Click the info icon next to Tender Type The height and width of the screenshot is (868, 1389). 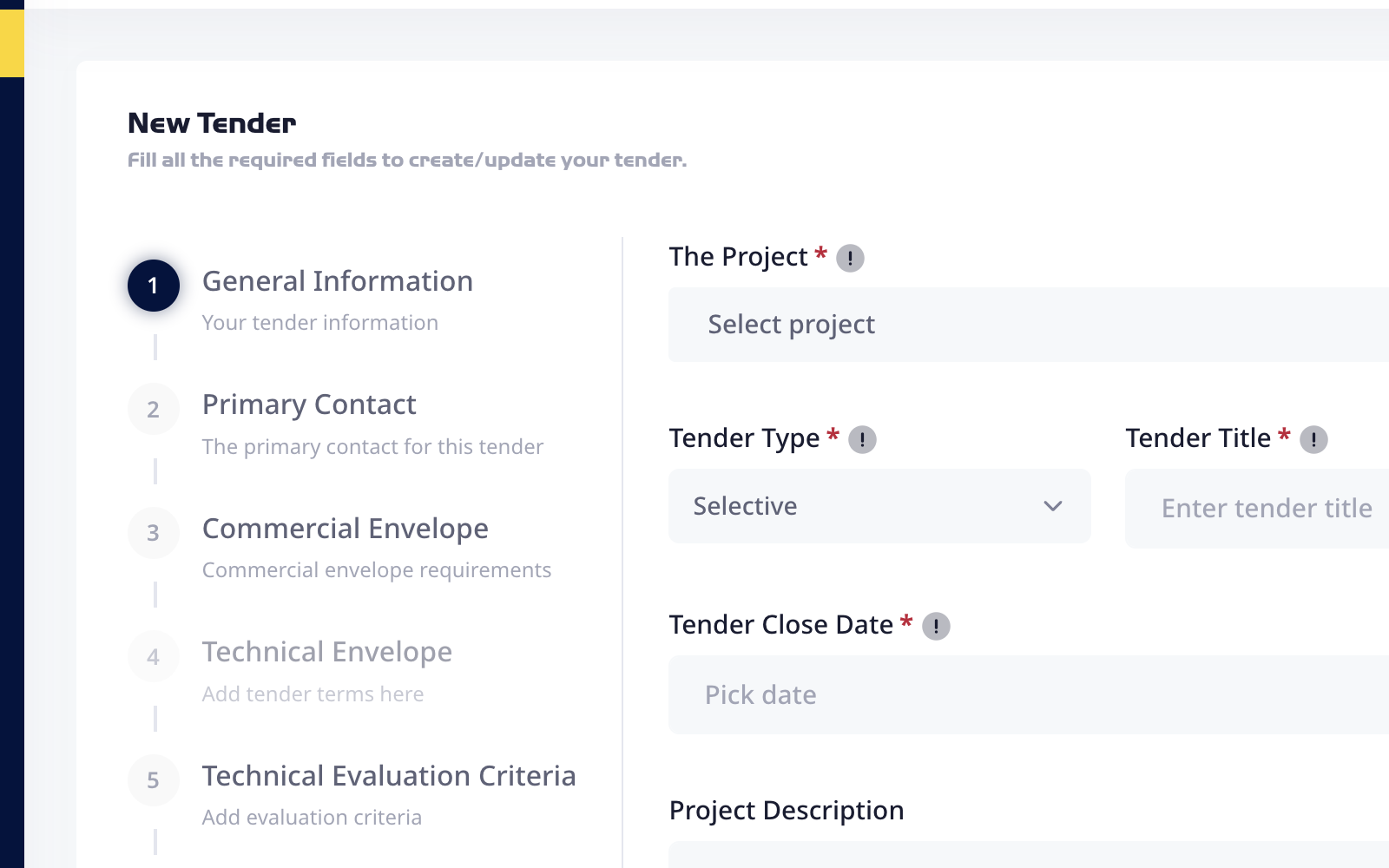tap(862, 440)
